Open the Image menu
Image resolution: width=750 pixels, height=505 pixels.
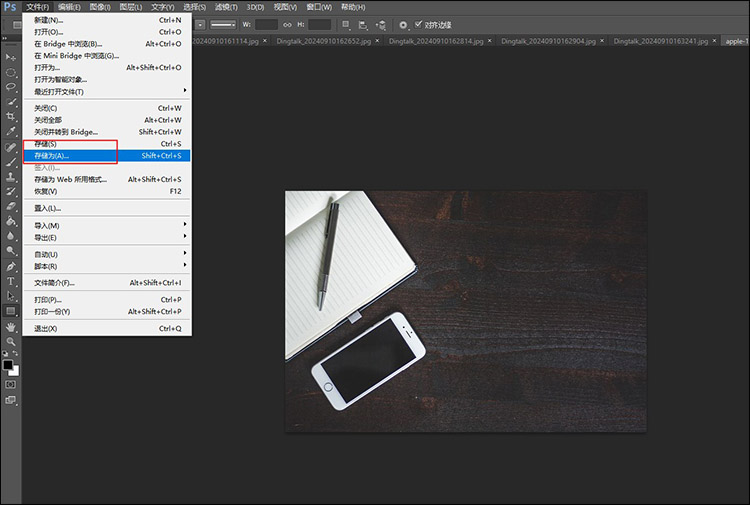click(100, 7)
